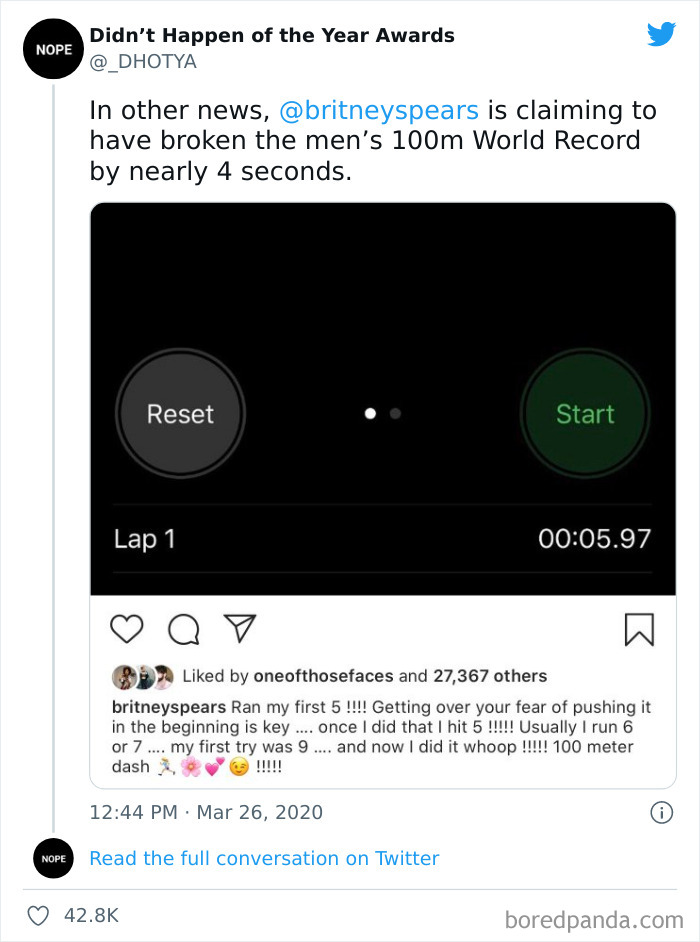
Task: Click the info icon next to the timestamp
Action: click(662, 812)
